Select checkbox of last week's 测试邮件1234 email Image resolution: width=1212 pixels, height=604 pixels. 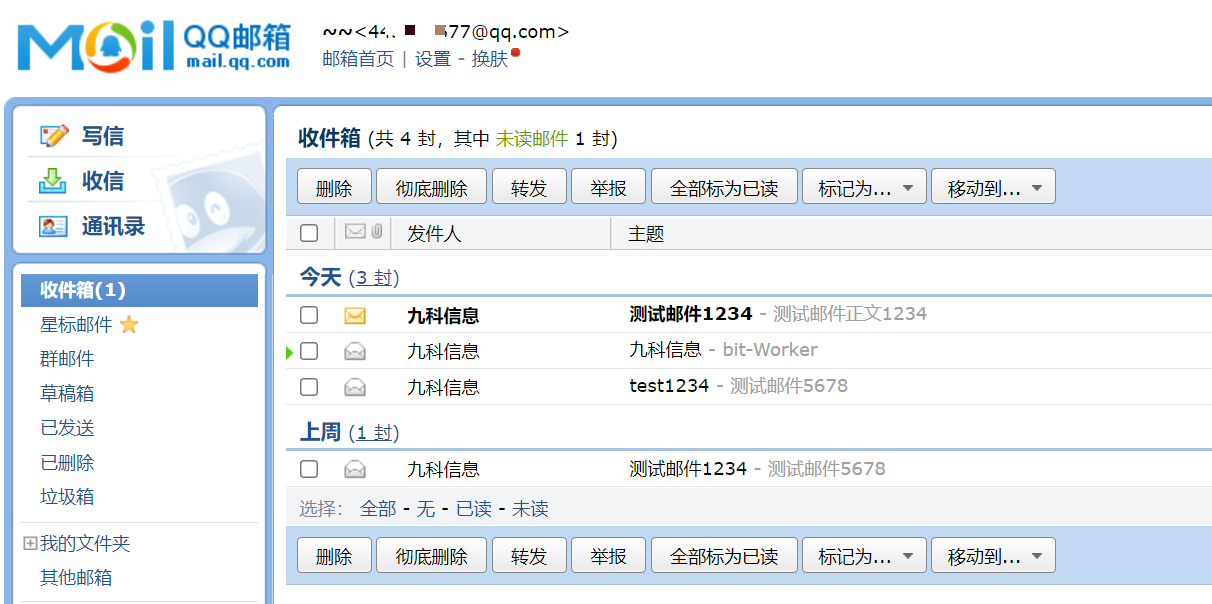[x=309, y=469]
